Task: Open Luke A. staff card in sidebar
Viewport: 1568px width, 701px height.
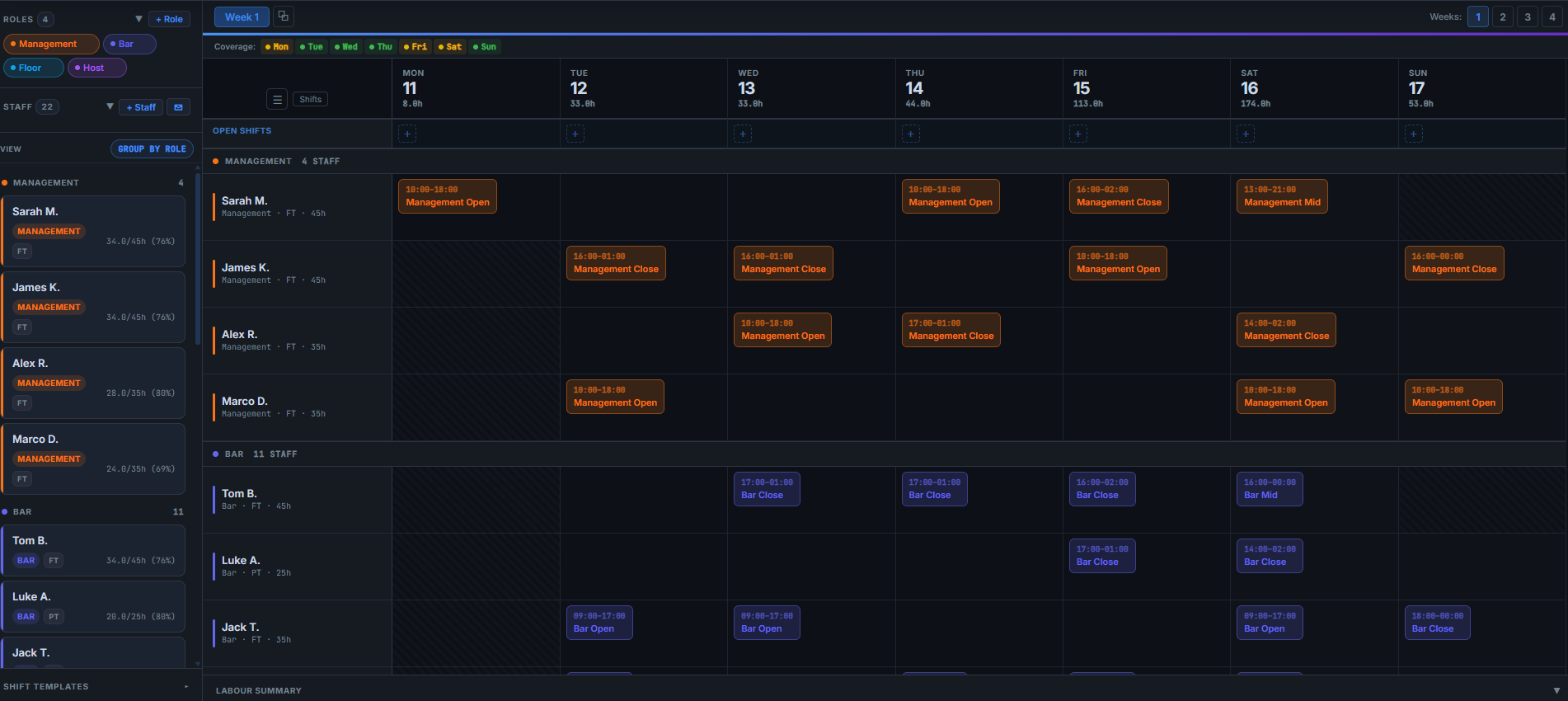Action: point(93,606)
